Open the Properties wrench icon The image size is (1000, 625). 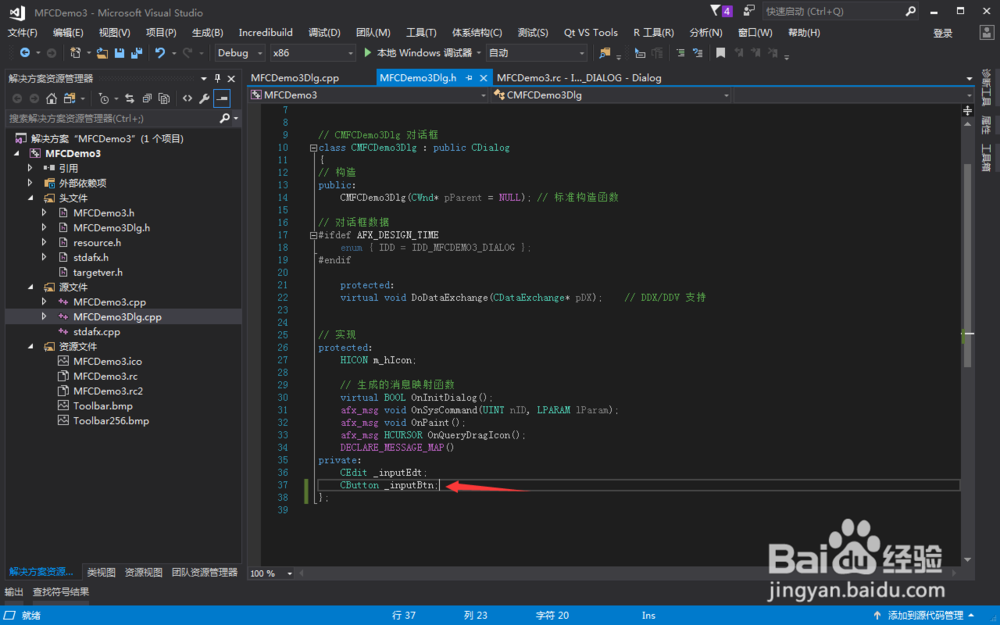pos(204,98)
